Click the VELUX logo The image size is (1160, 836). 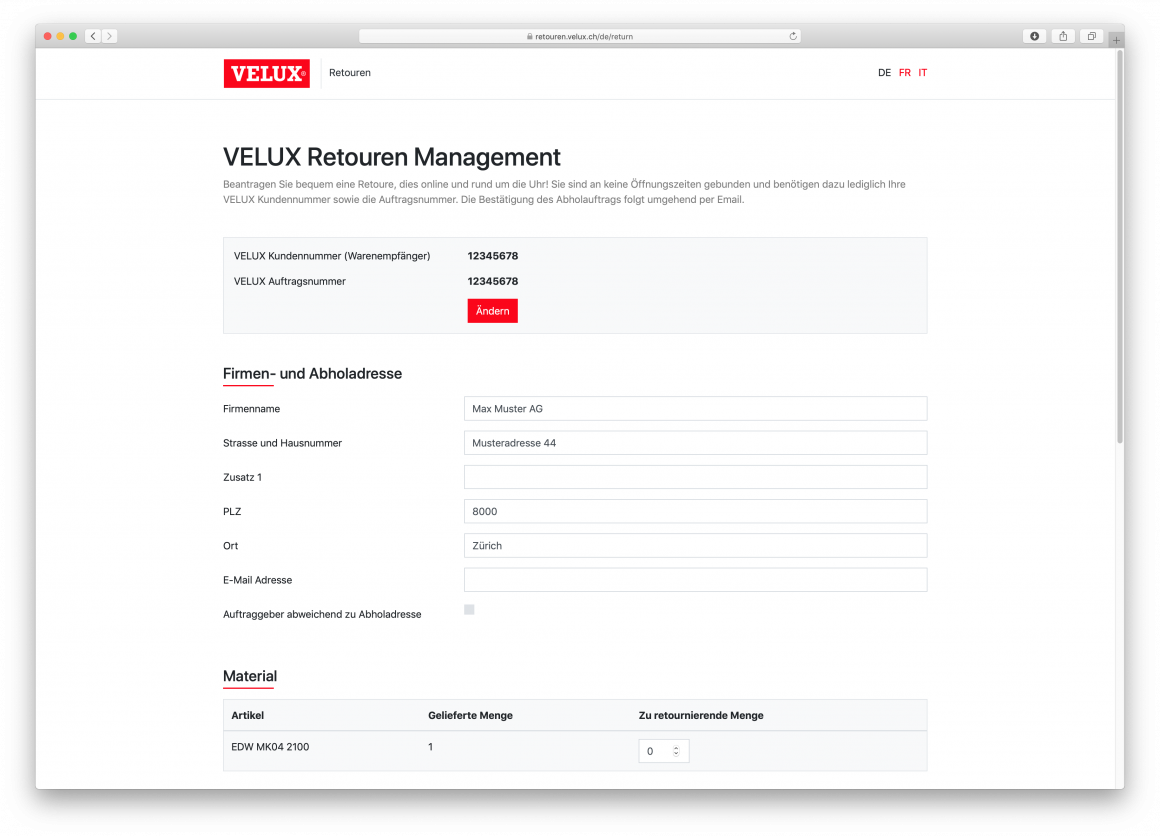(x=266, y=73)
